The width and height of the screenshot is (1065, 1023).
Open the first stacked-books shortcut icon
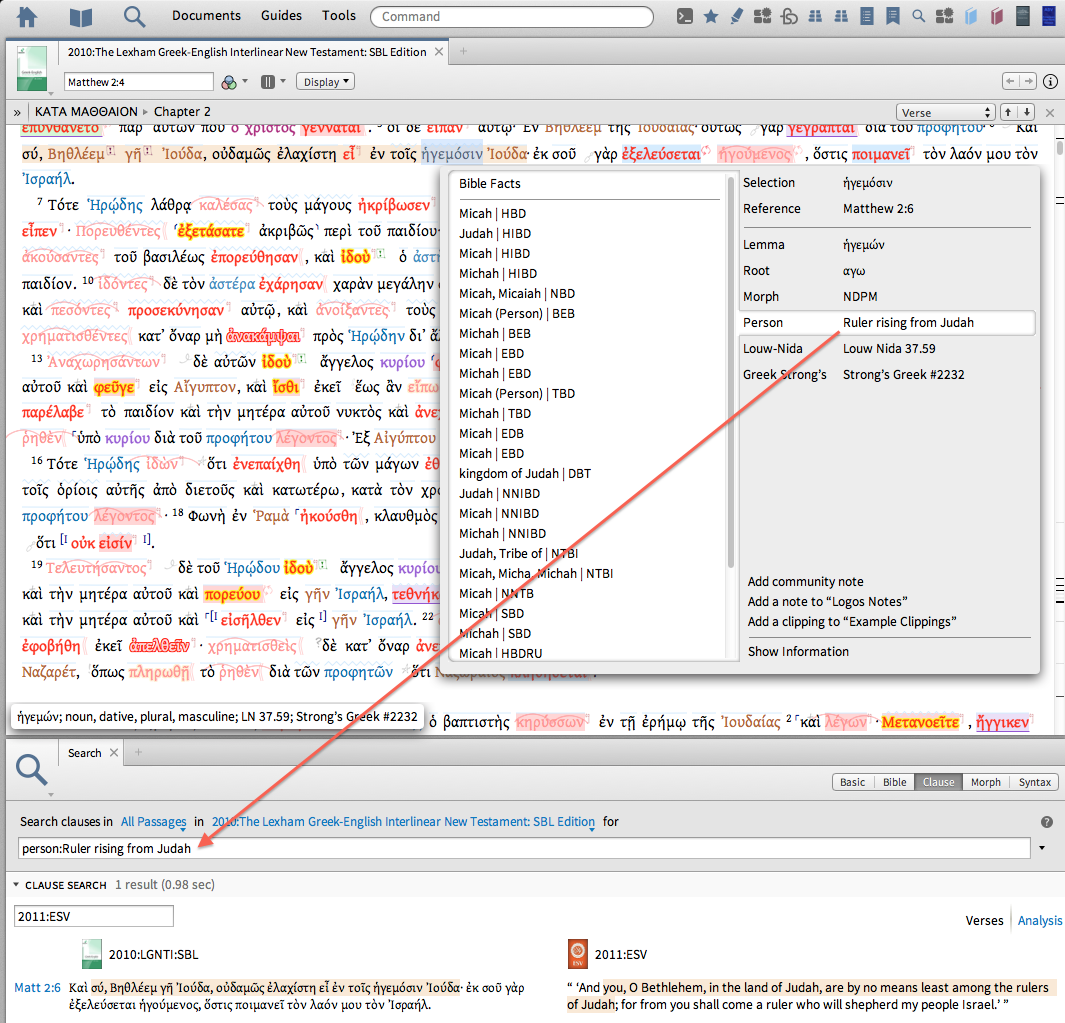(815, 16)
